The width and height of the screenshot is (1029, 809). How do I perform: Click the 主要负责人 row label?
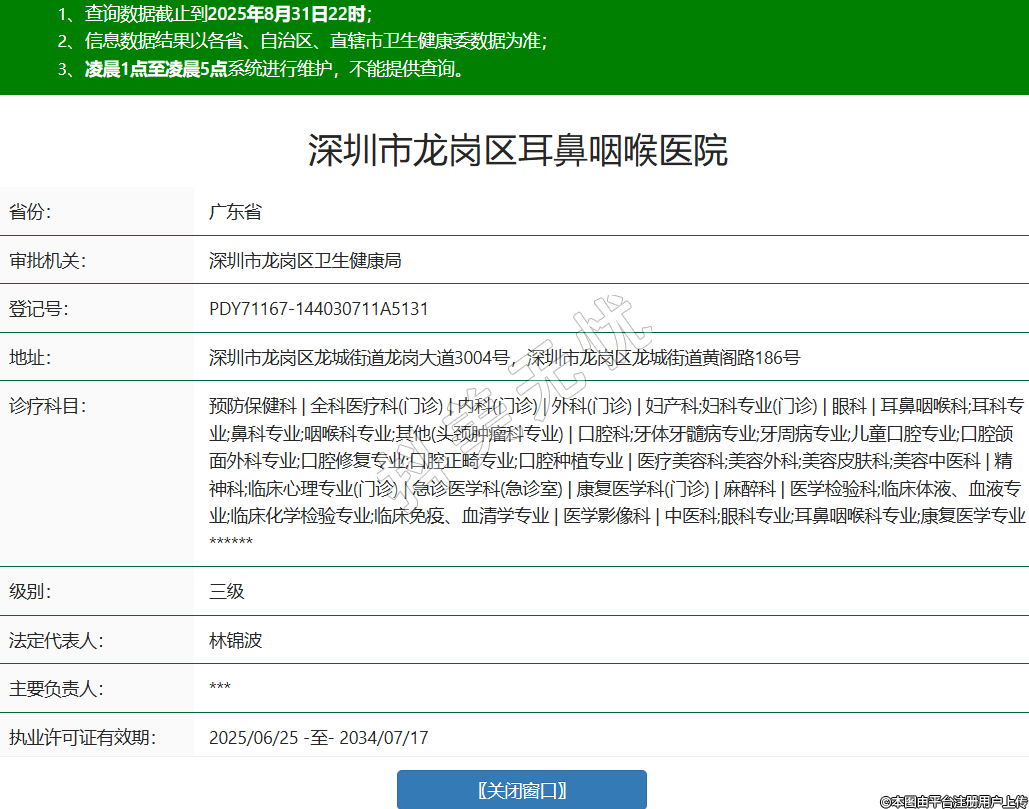coord(56,689)
